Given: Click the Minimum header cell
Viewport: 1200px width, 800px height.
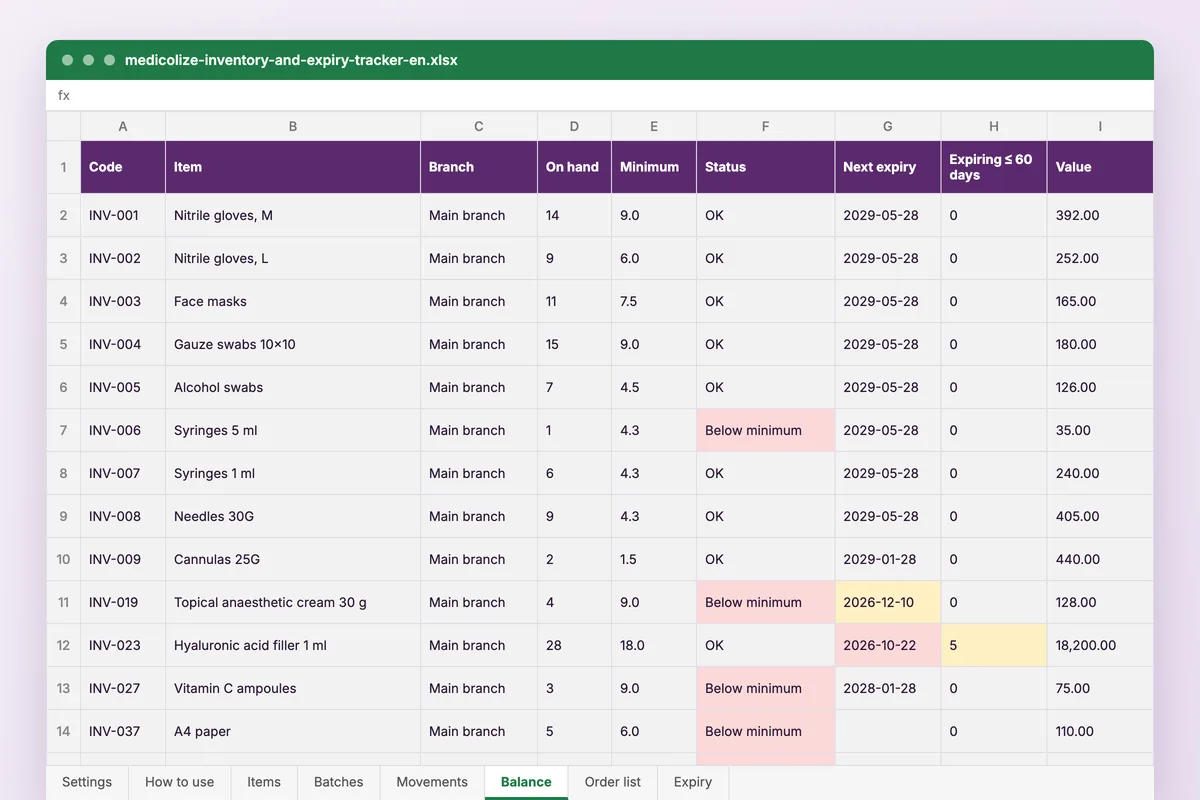Looking at the screenshot, I should (654, 167).
